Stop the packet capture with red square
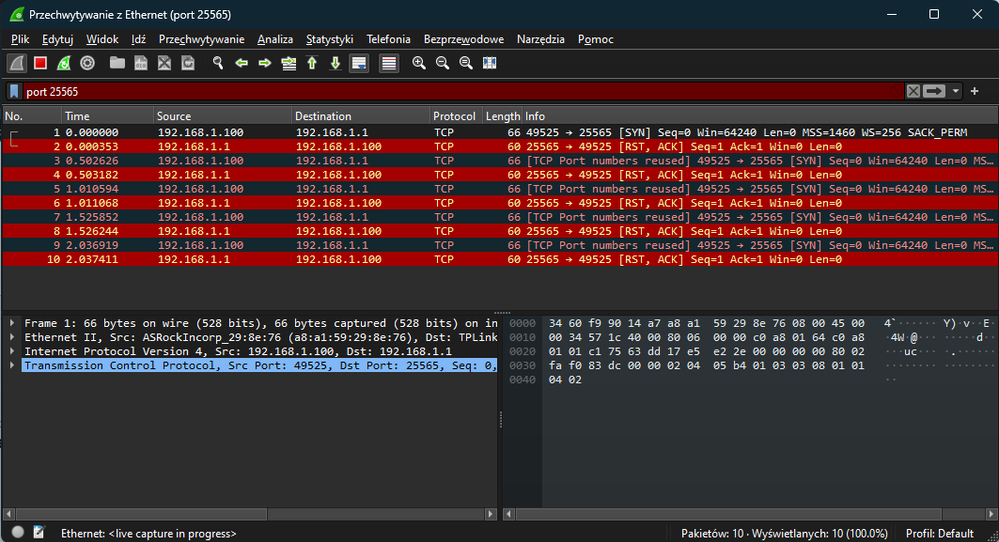 click(x=40, y=63)
